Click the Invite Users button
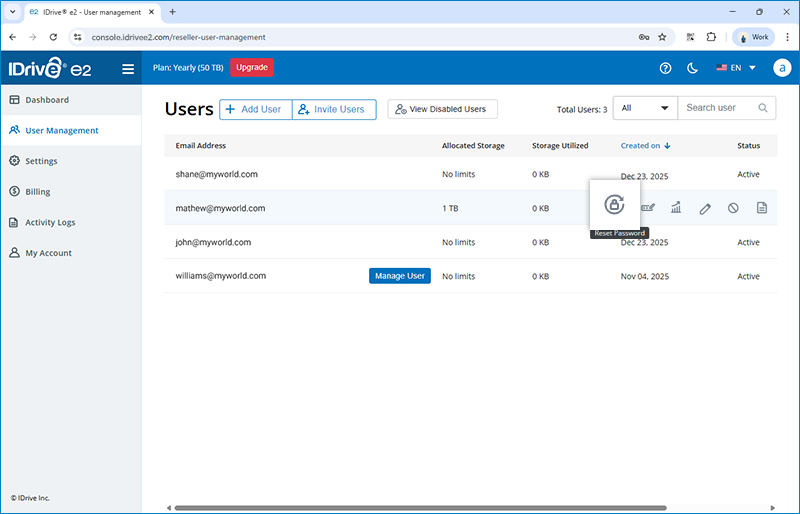The height and width of the screenshot is (514, 800). [334, 109]
